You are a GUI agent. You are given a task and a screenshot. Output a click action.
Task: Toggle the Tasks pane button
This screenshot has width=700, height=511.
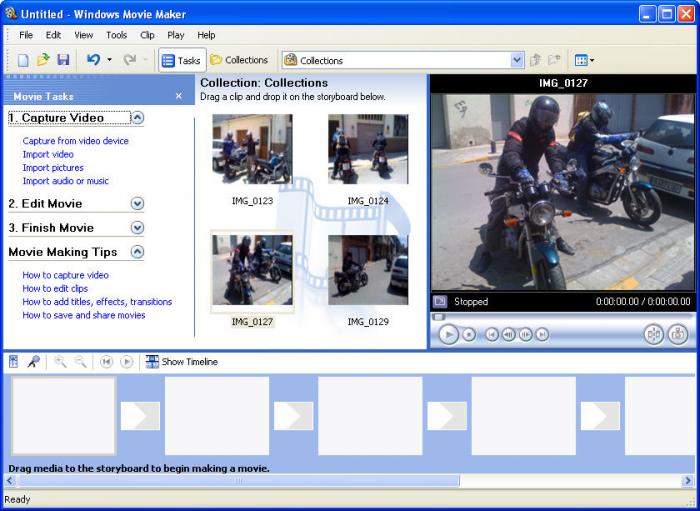(181, 60)
